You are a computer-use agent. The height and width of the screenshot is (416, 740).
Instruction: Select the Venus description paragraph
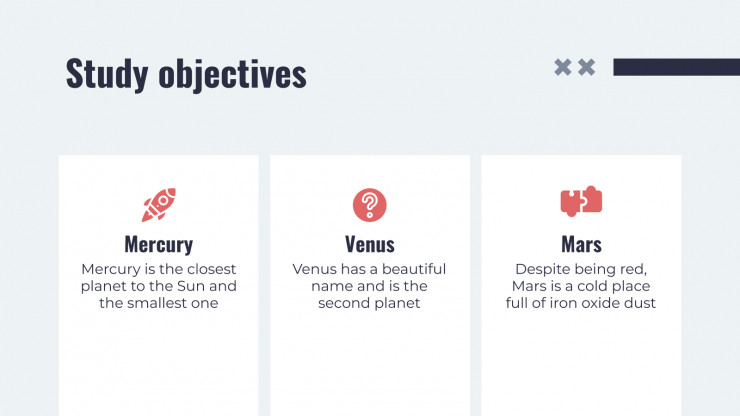point(369,286)
